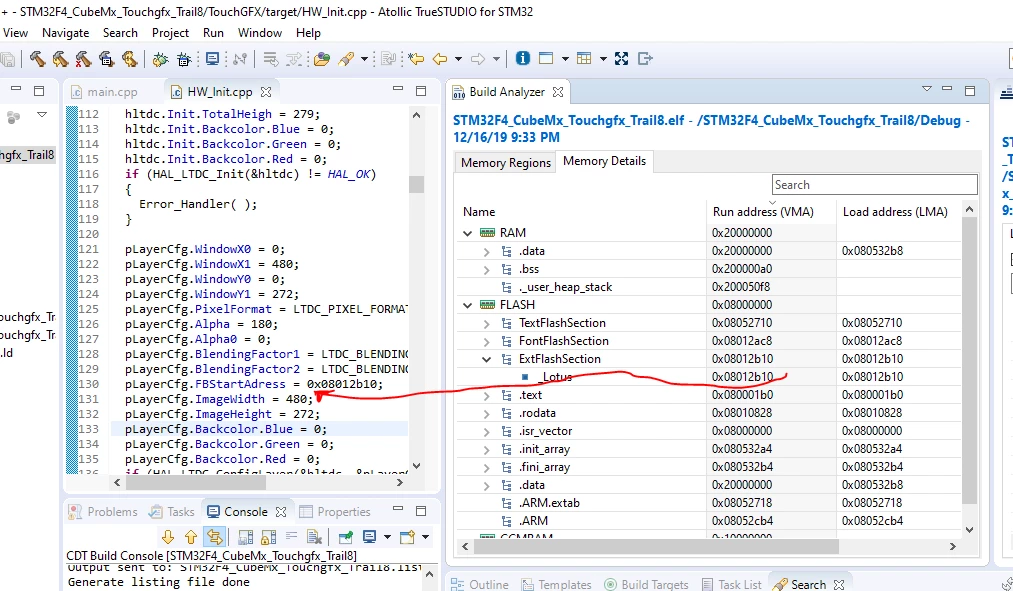Click the Rebuild project hammer icon
The image size is (1013, 591).
(x=61, y=59)
